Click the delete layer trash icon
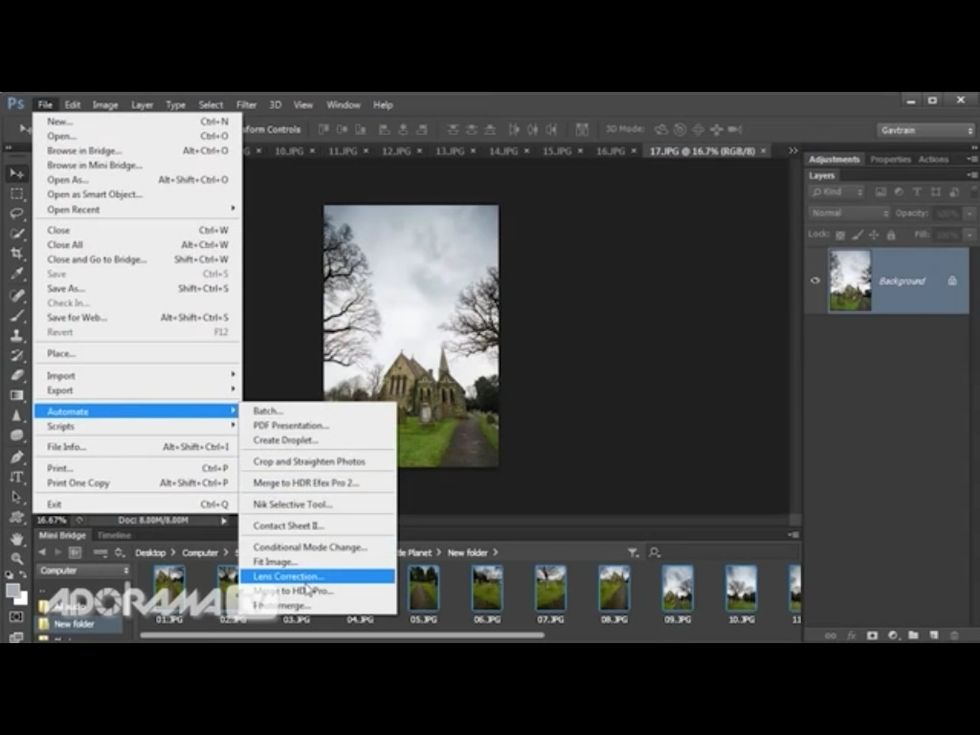Screen dimensions: 980x735 click(953, 636)
